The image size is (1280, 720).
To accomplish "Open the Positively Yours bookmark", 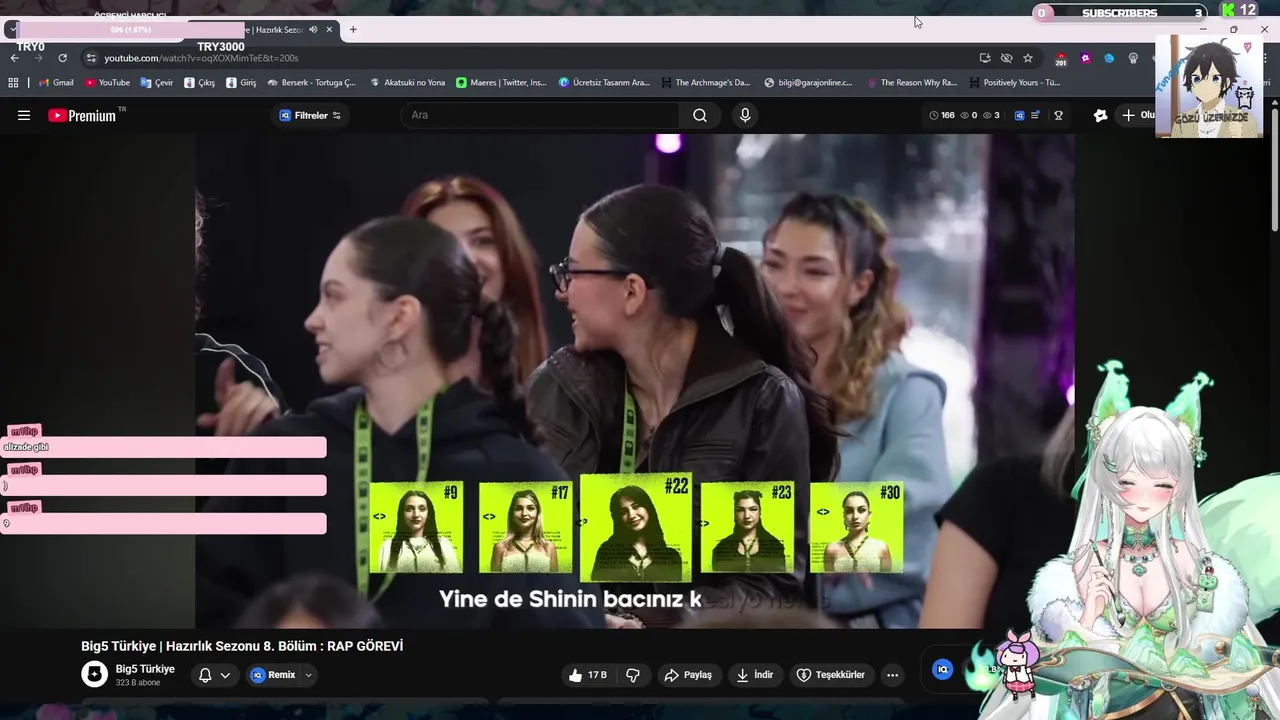I will (x=1014, y=83).
